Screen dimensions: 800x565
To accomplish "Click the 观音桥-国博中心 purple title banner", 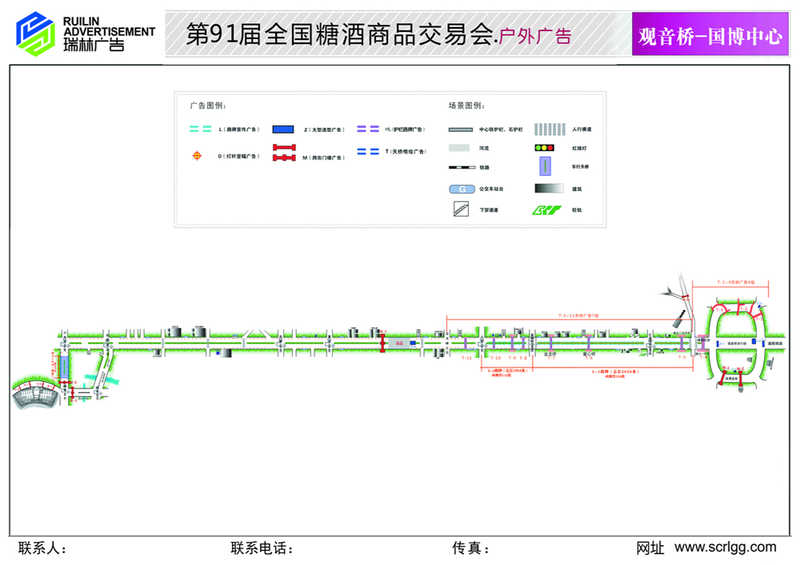I will click(709, 36).
